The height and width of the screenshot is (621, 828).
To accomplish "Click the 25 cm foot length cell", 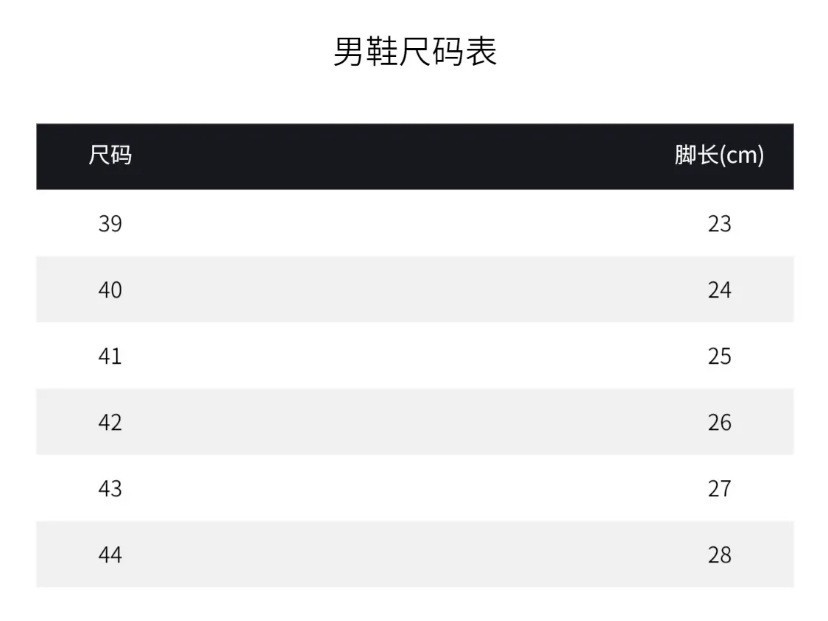I will (x=719, y=356).
